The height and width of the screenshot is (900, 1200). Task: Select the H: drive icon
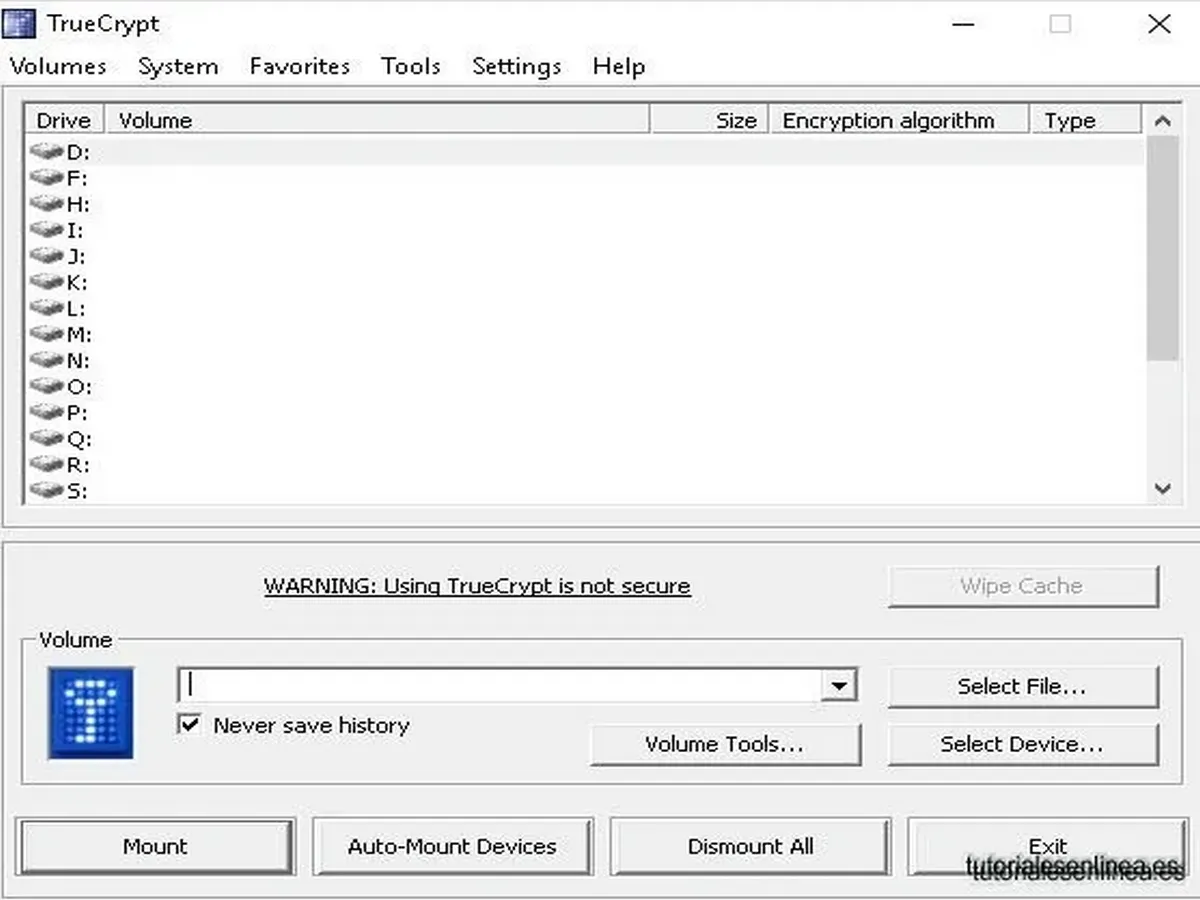tap(47, 204)
